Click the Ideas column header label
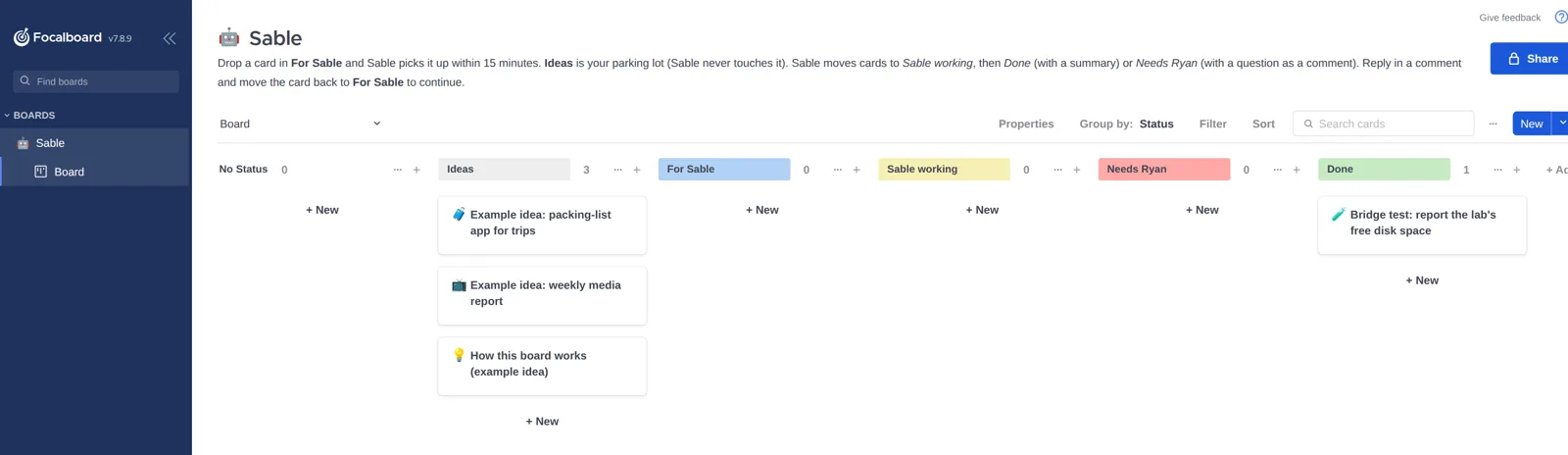 [x=504, y=170]
